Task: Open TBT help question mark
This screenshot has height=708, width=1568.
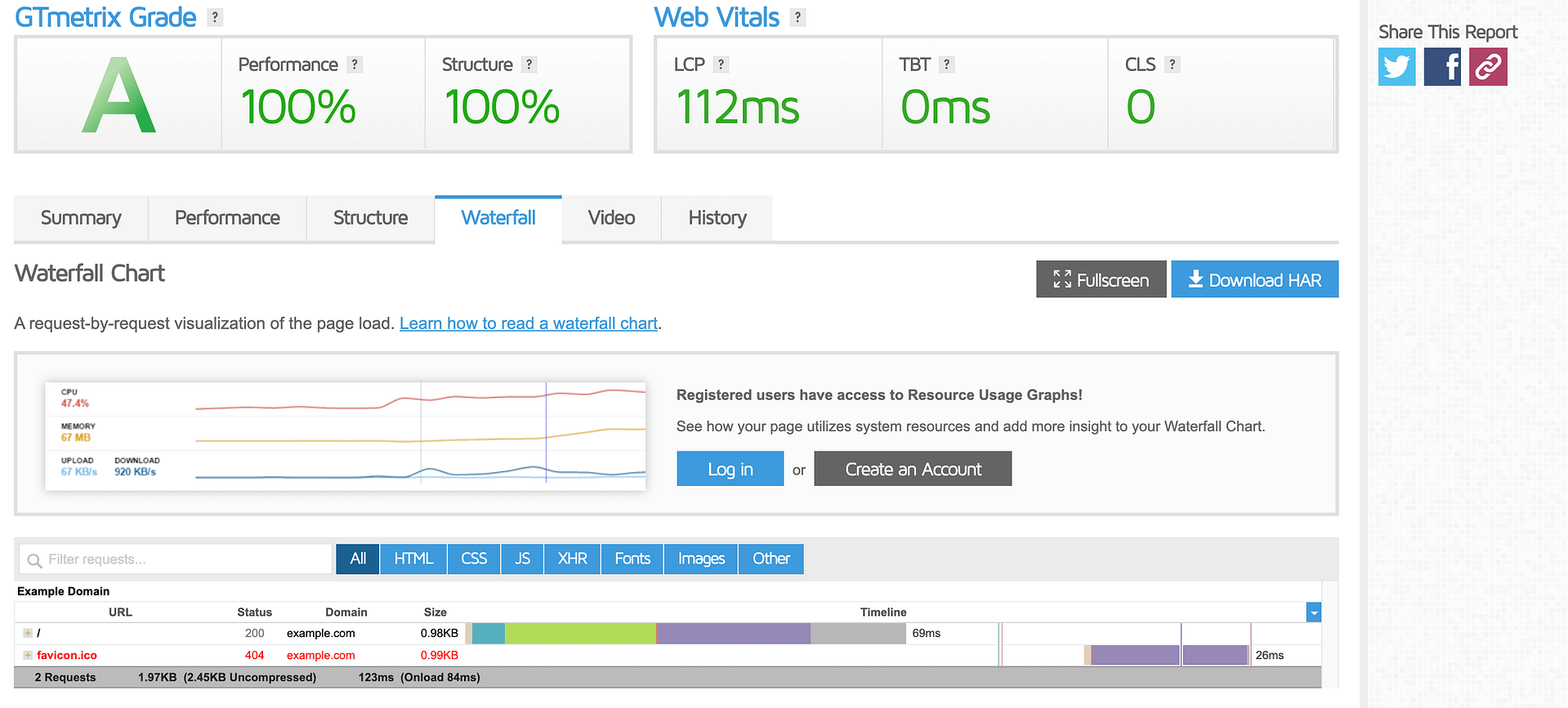Action: [947, 65]
